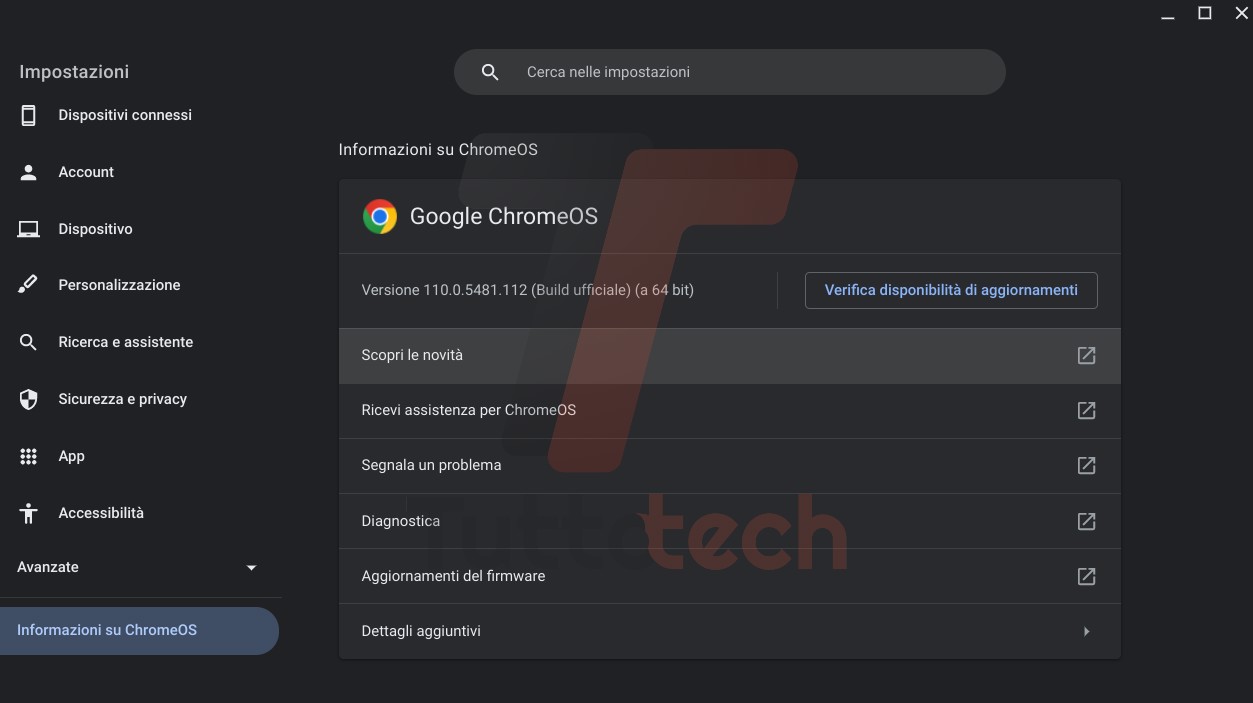This screenshot has height=703, width=1253.
Task: Click the Dispositivi connessi phone icon
Action: 28,115
